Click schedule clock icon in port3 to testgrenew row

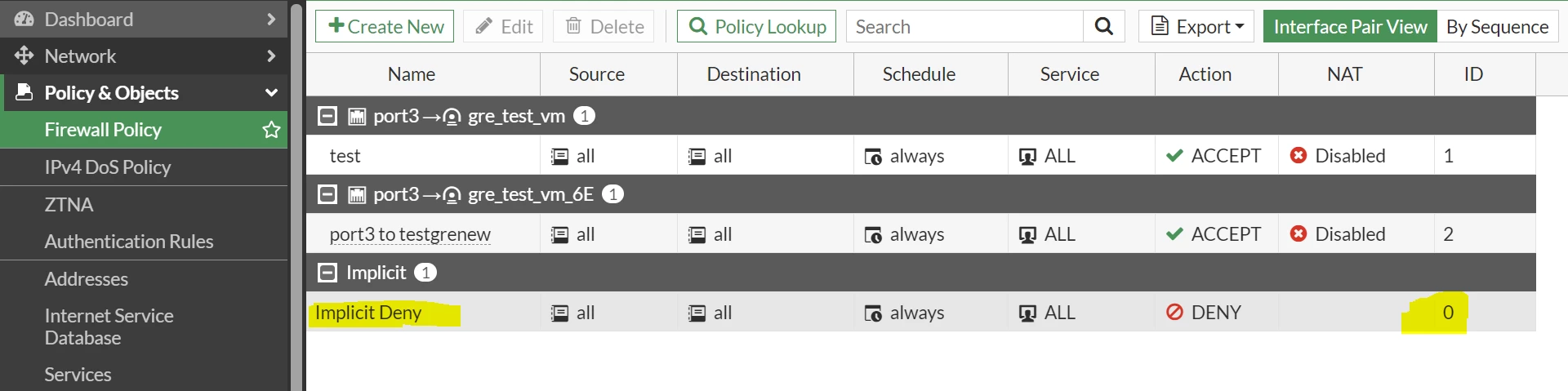pyautogui.click(x=873, y=235)
